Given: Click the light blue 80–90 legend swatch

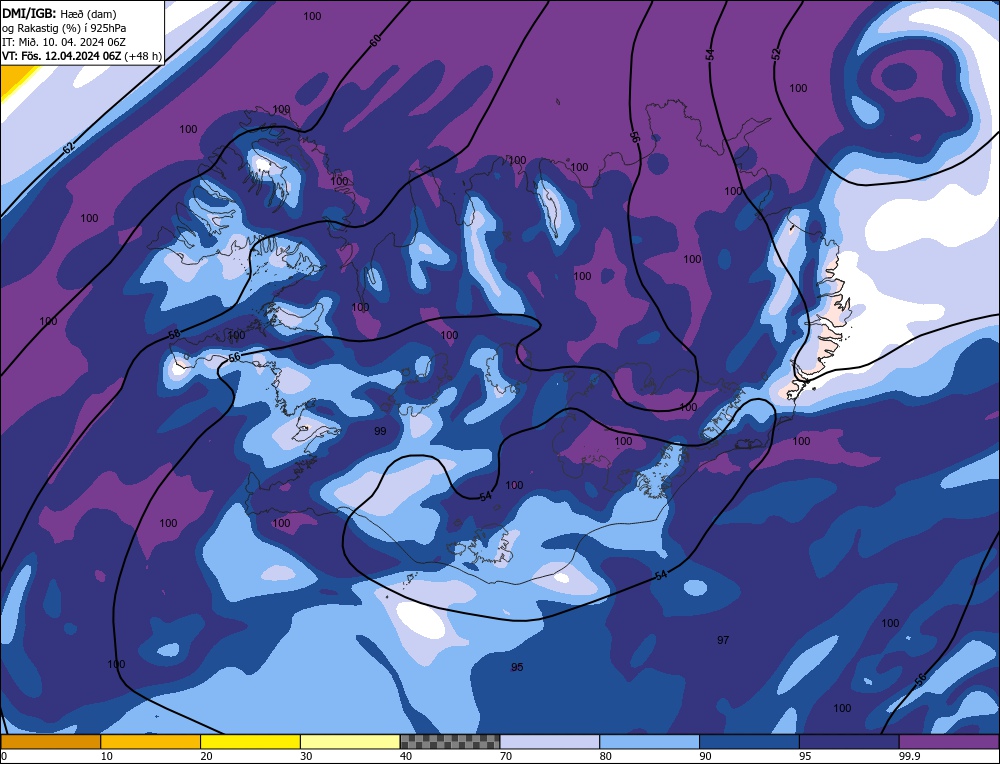Looking at the screenshot, I should (x=650, y=742).
